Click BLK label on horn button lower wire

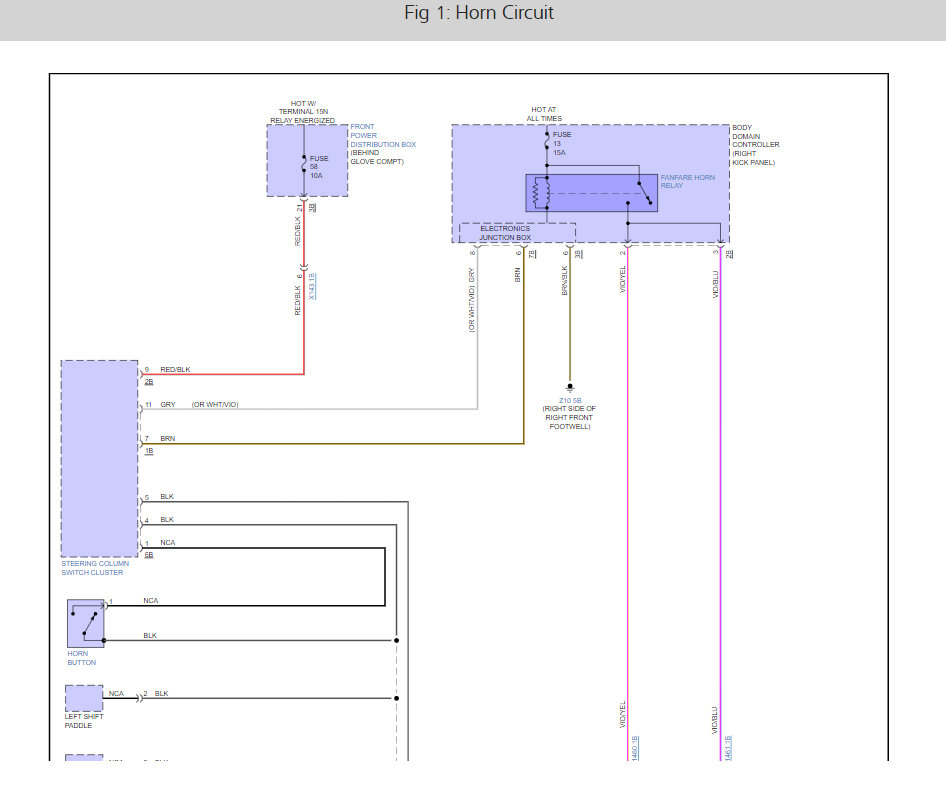[150, 635]
